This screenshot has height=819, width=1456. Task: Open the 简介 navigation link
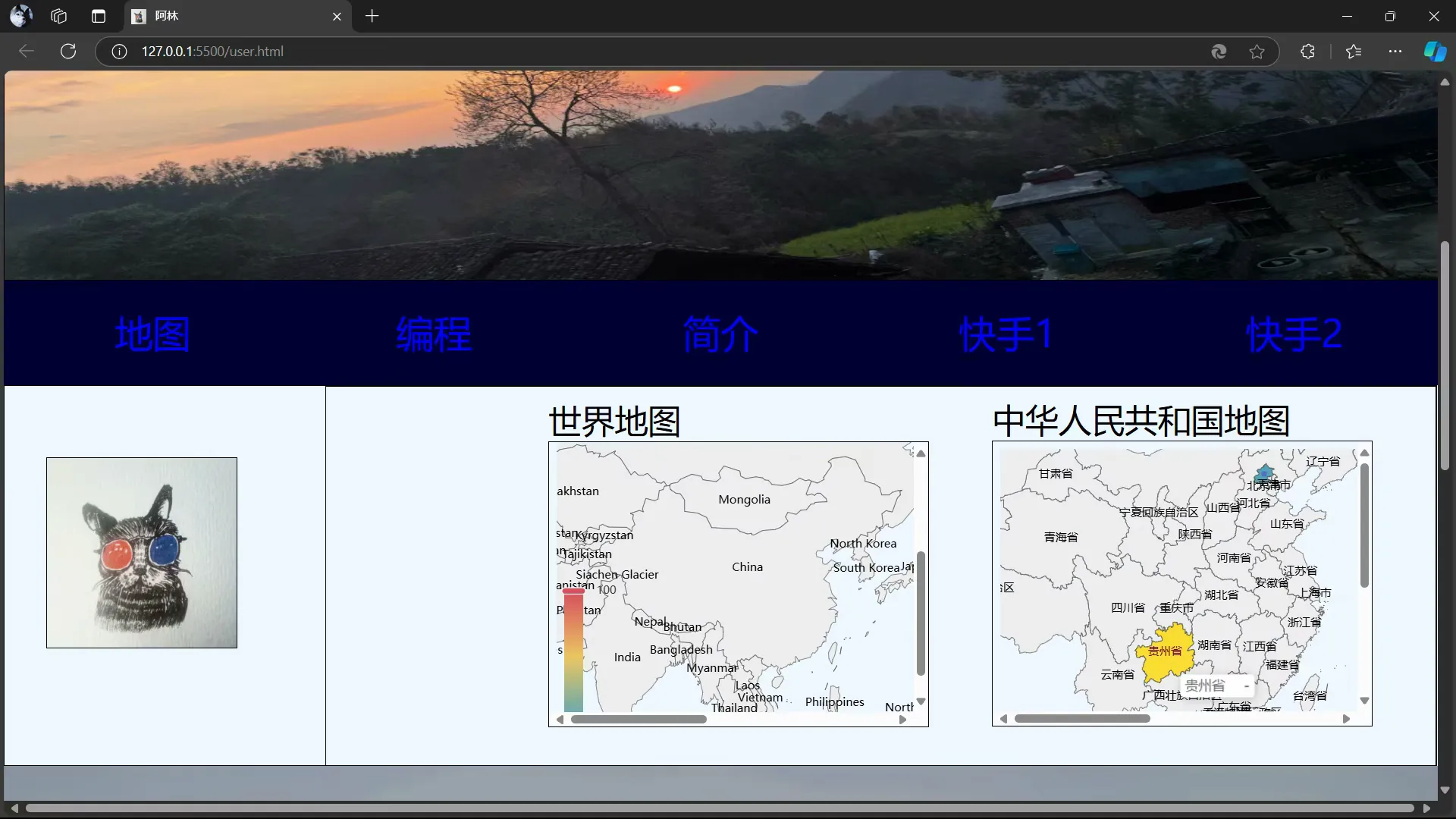(x=720, y=334)
